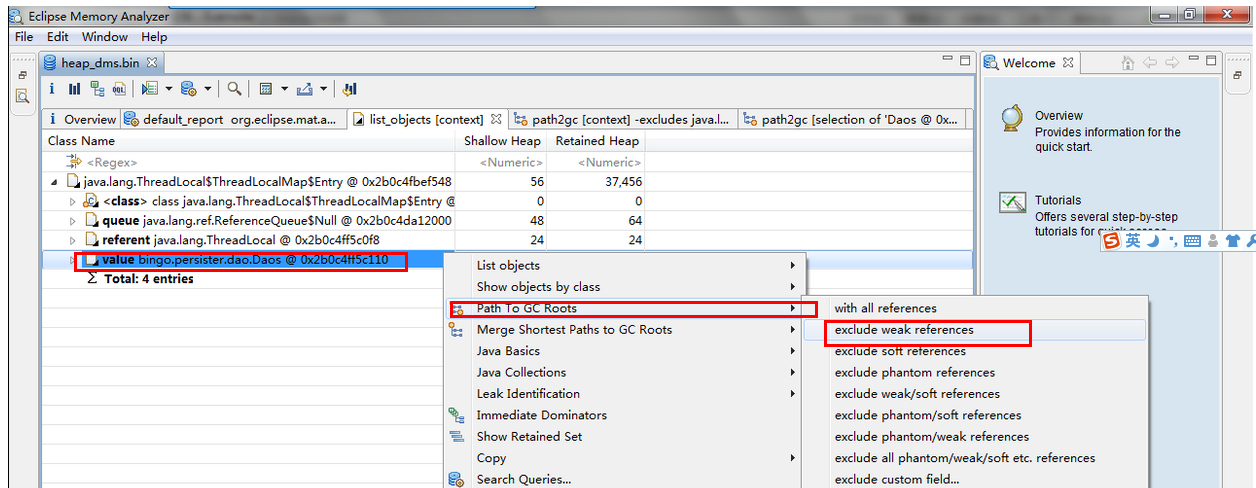This screenshot has height=488, width=1256.
Task: Select 'exclude weak references' menu entry
Action: click(904, 330)
